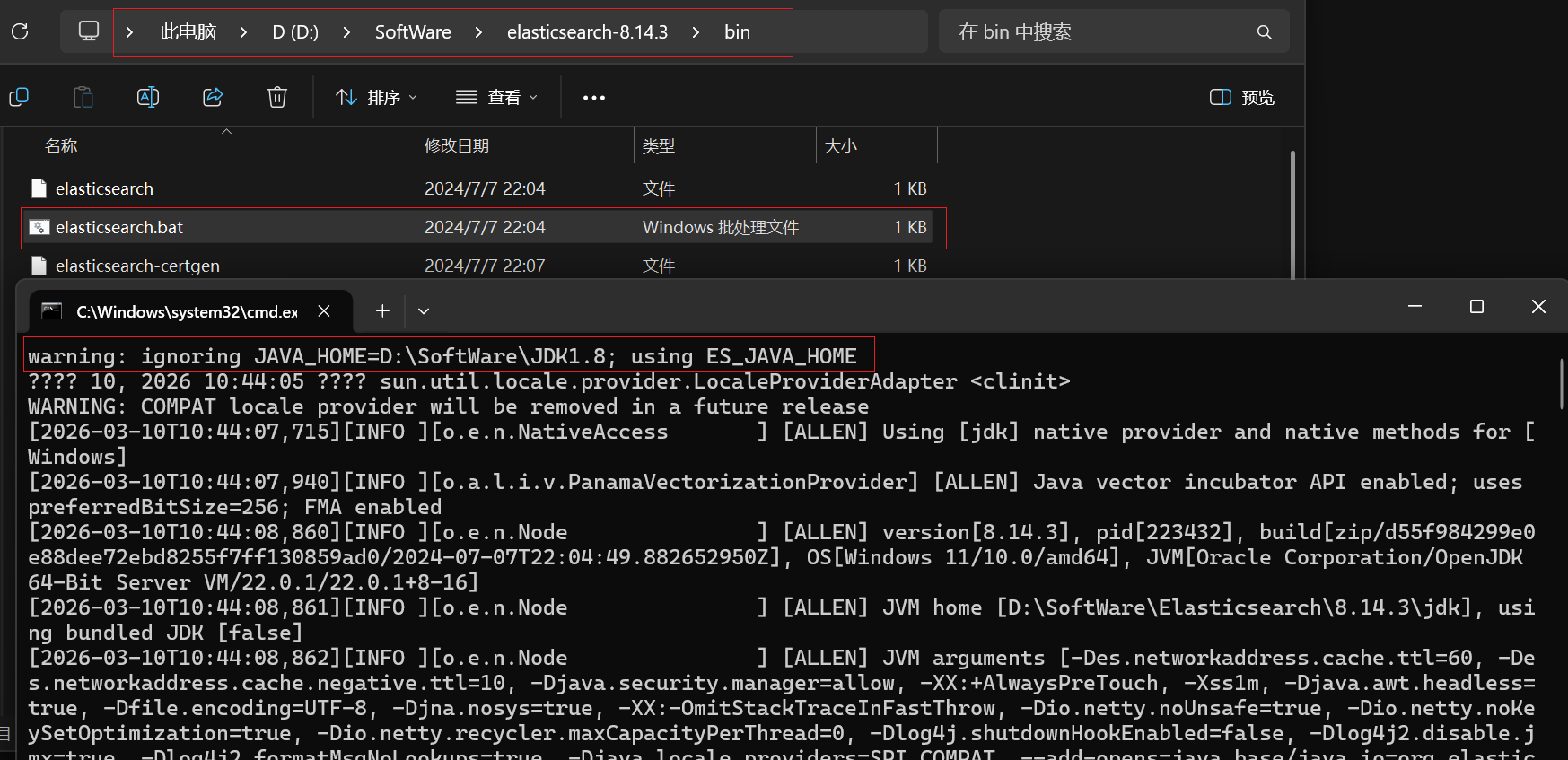Sort by 名称 column header
The height and width of the screenshot is (760, 1568).
pos(60,145)
